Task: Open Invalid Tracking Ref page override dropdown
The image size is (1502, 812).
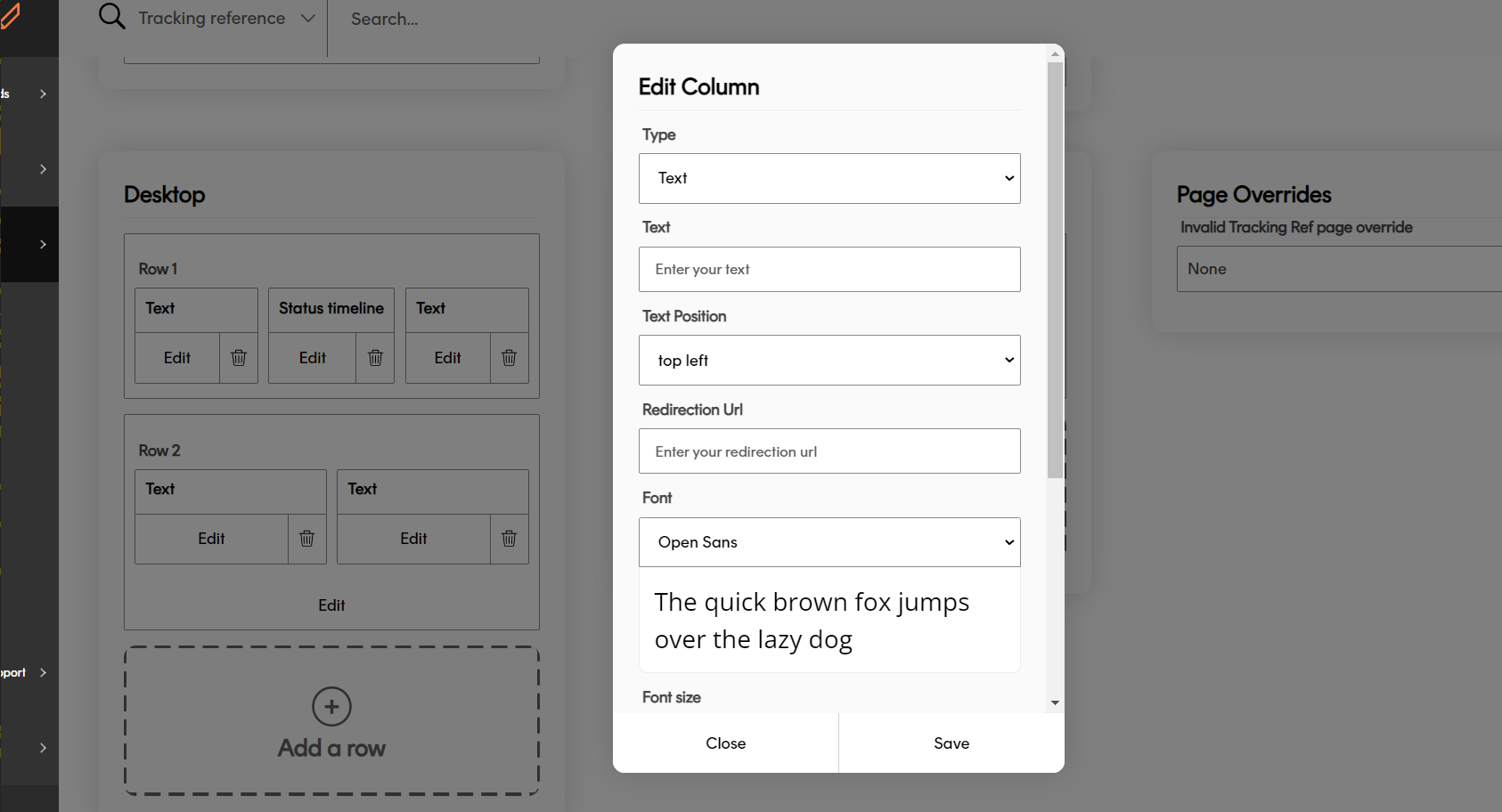Action: coord(1336,269)
